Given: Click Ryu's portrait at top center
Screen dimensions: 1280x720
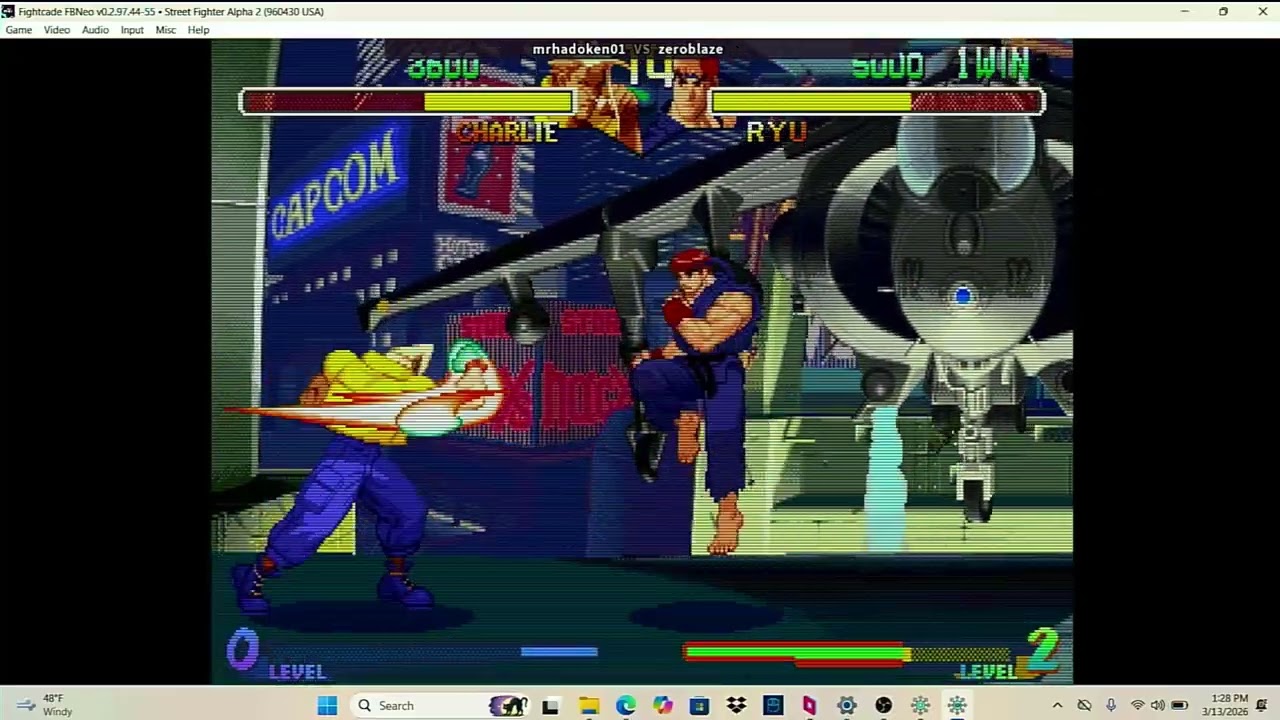Looking at the screenshot, I should tap(696, 95).
